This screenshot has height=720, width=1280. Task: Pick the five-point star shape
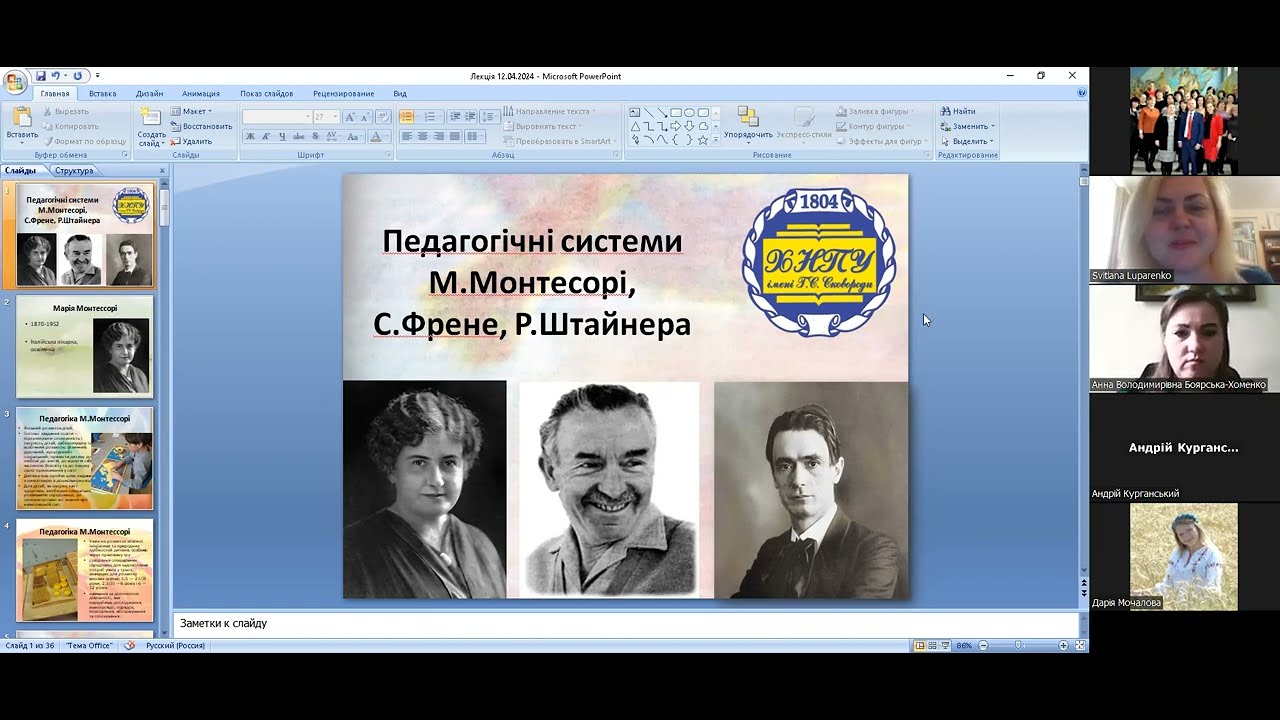point(703,140)
